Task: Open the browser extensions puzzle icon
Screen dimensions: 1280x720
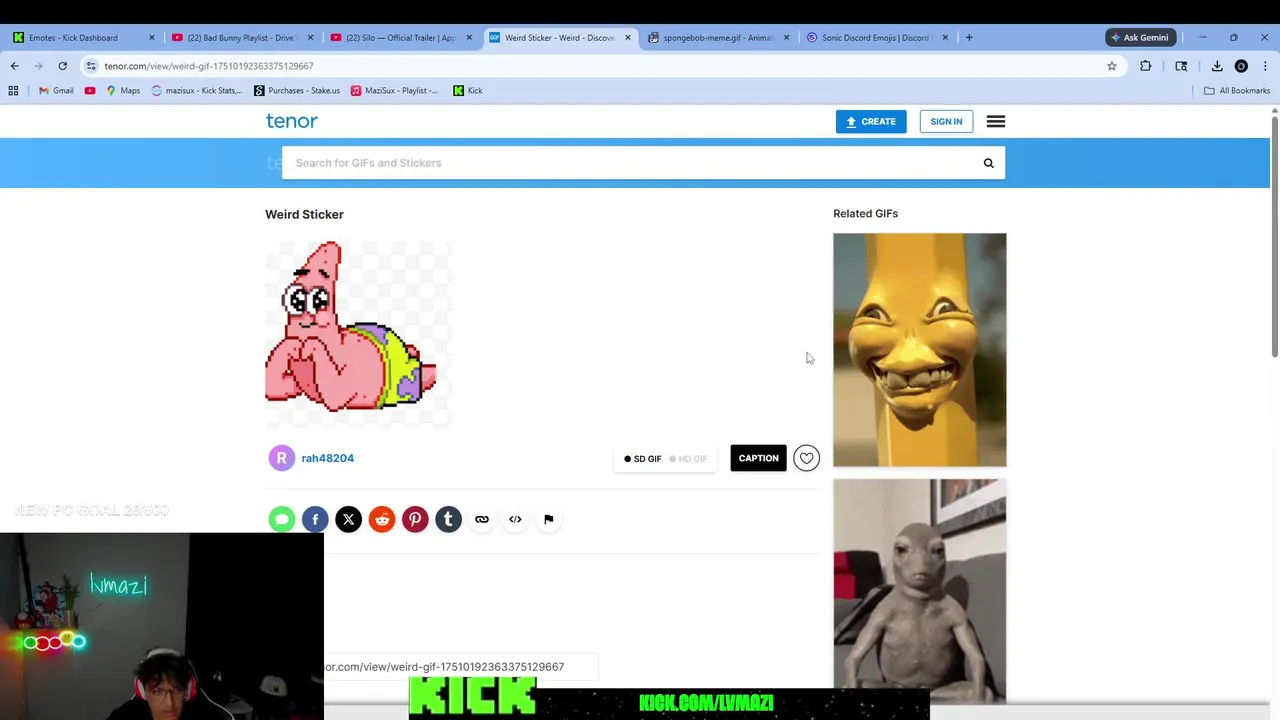Action: click(x=1146, y=66)
